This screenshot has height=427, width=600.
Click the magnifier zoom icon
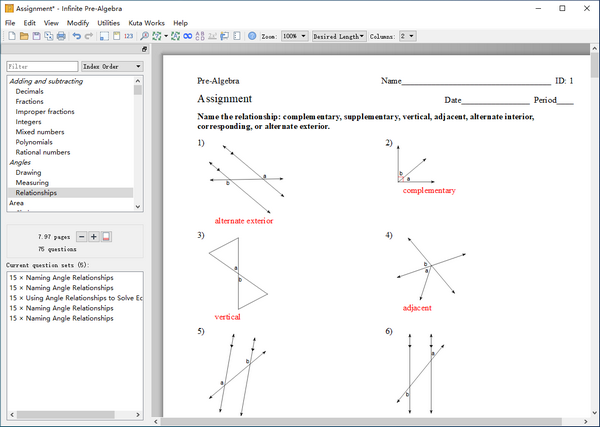click(x=145, y=36)
